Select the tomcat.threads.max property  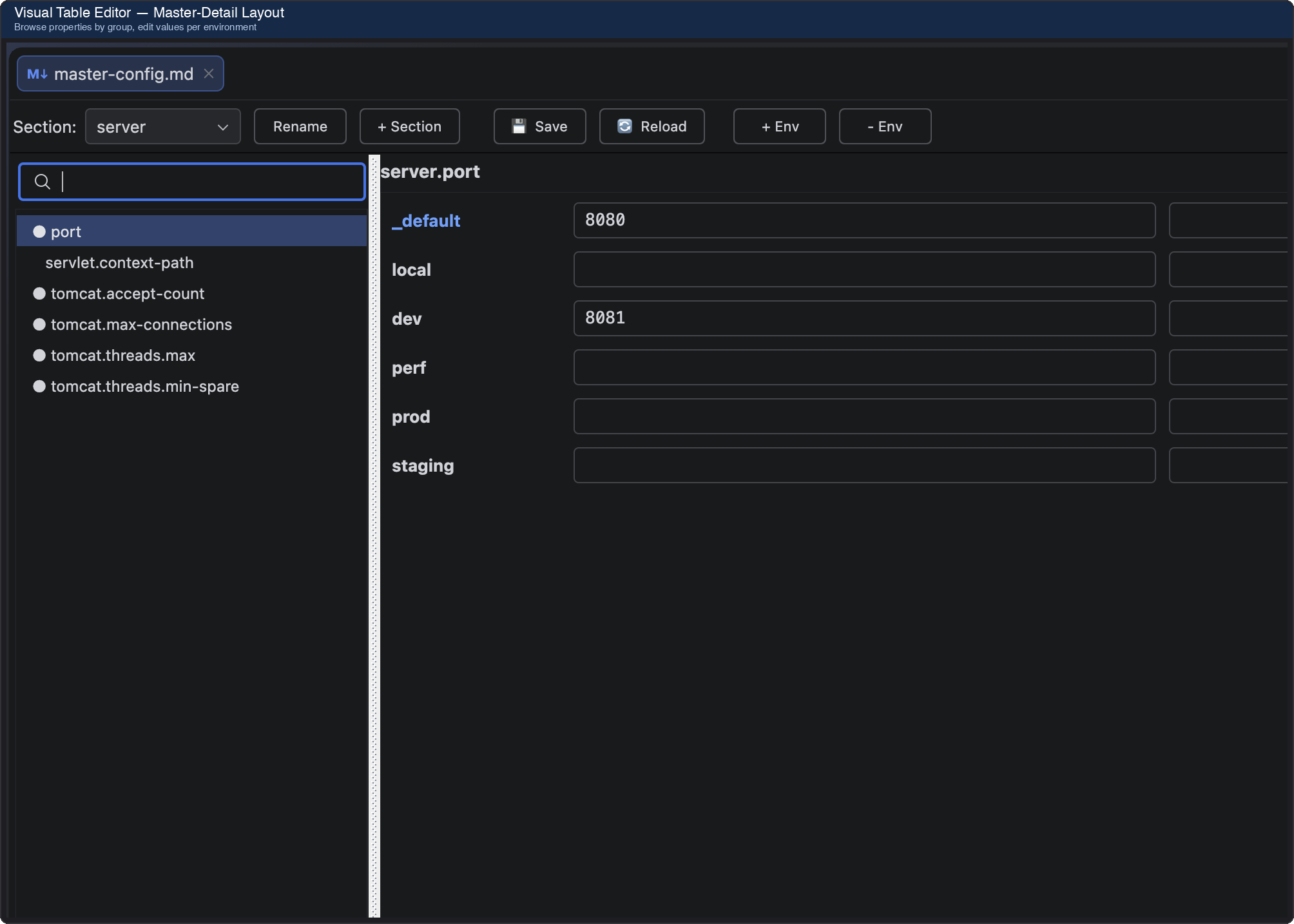(x=122, y=355)
